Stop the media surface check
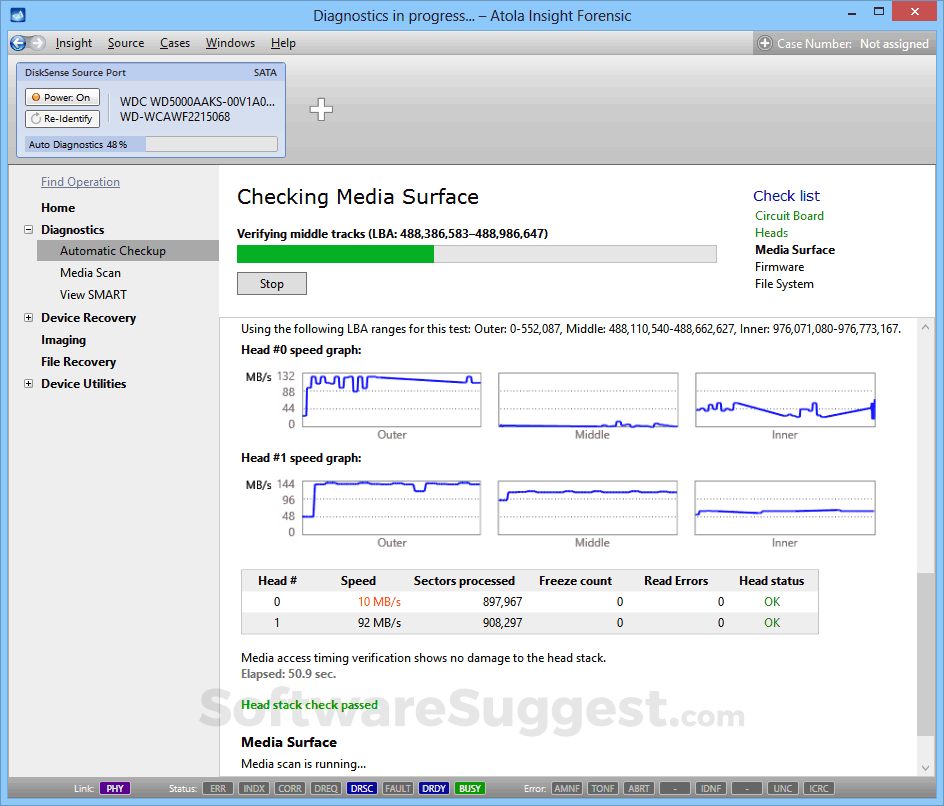944x806 pixels. coord(271,283)
